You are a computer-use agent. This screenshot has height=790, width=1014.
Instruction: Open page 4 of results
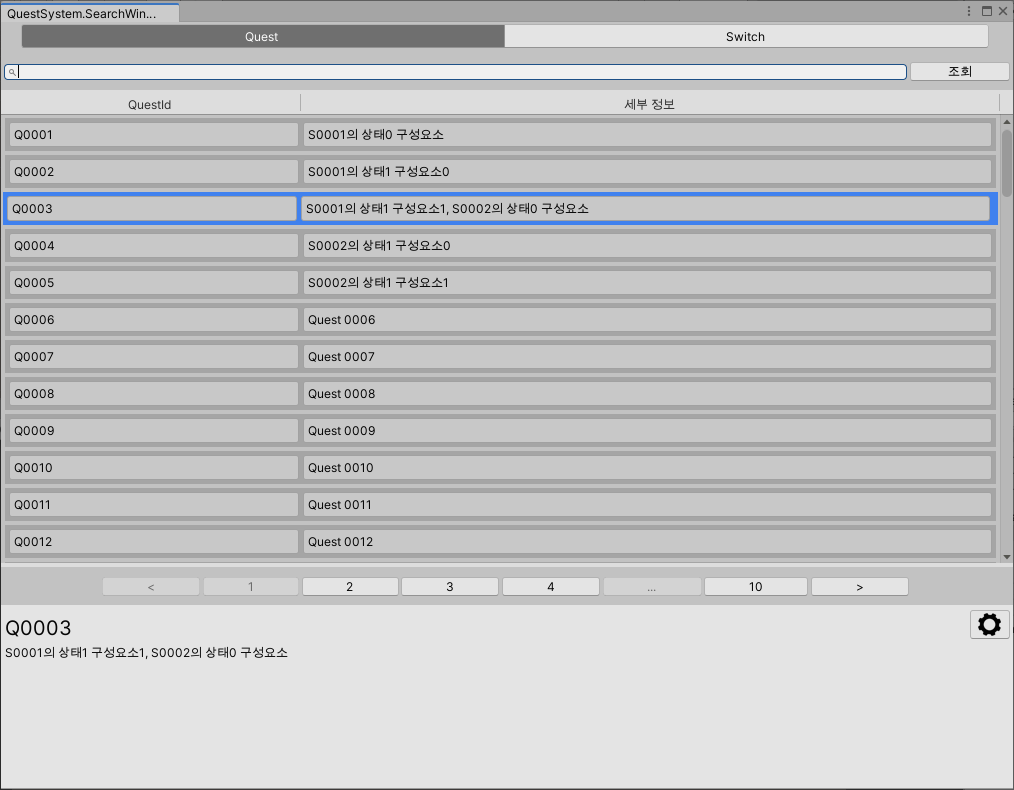(550, 587)
